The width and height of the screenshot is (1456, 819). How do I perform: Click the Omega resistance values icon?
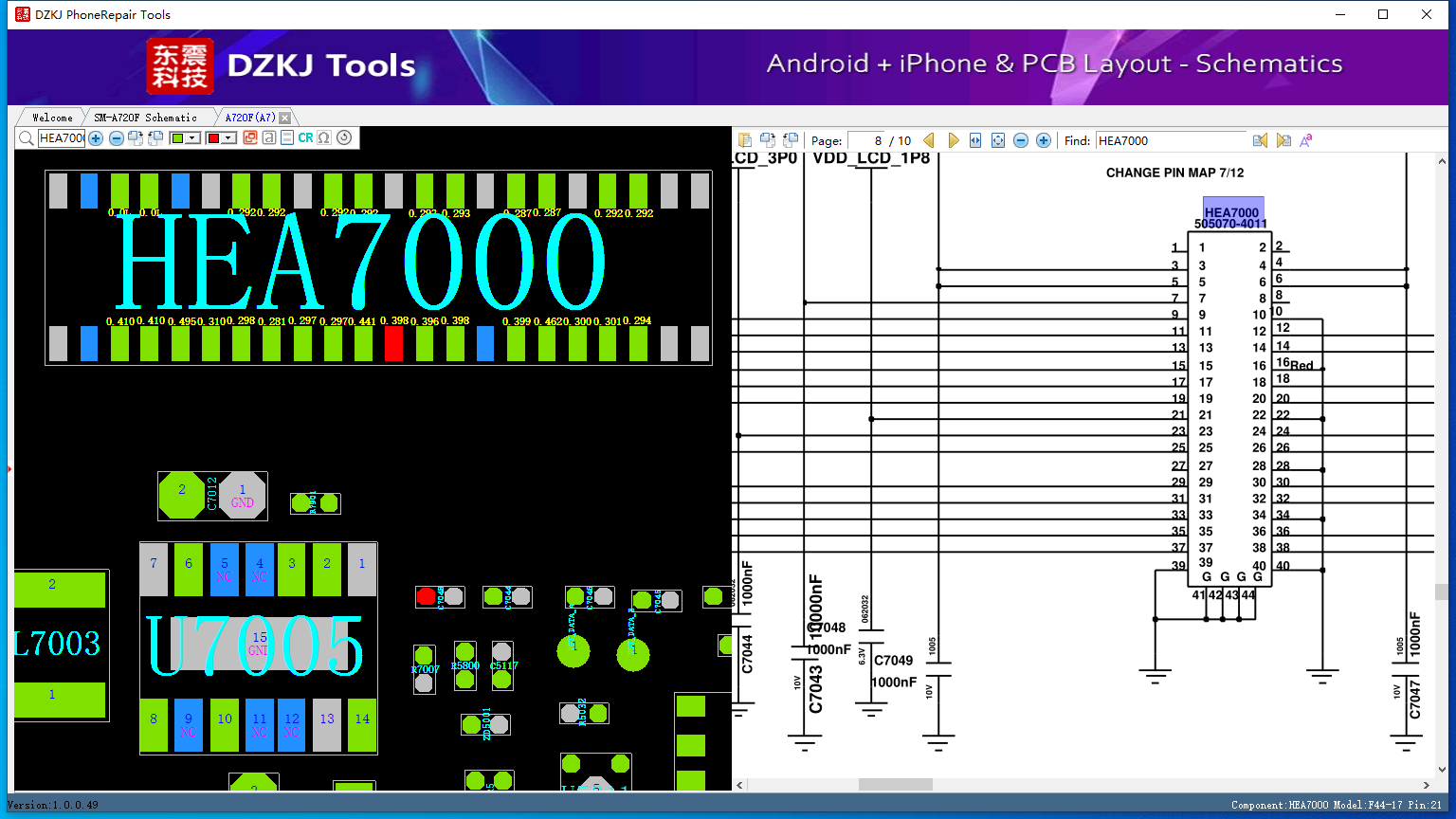point(324,137)
